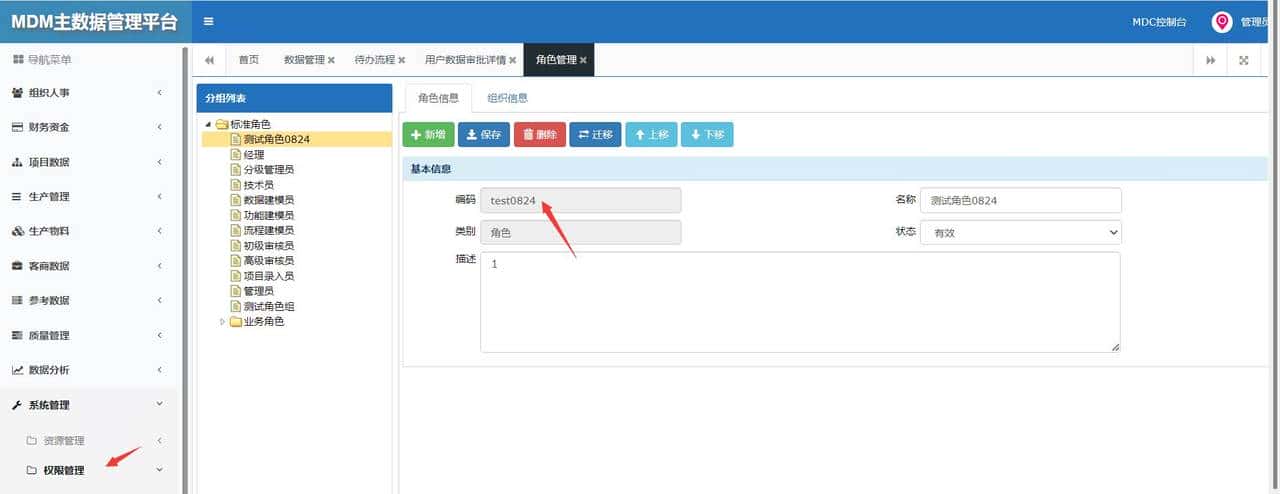Select 数据建模员 in the tree
Screen dimensions: 1280x494
tap(269, 200)
